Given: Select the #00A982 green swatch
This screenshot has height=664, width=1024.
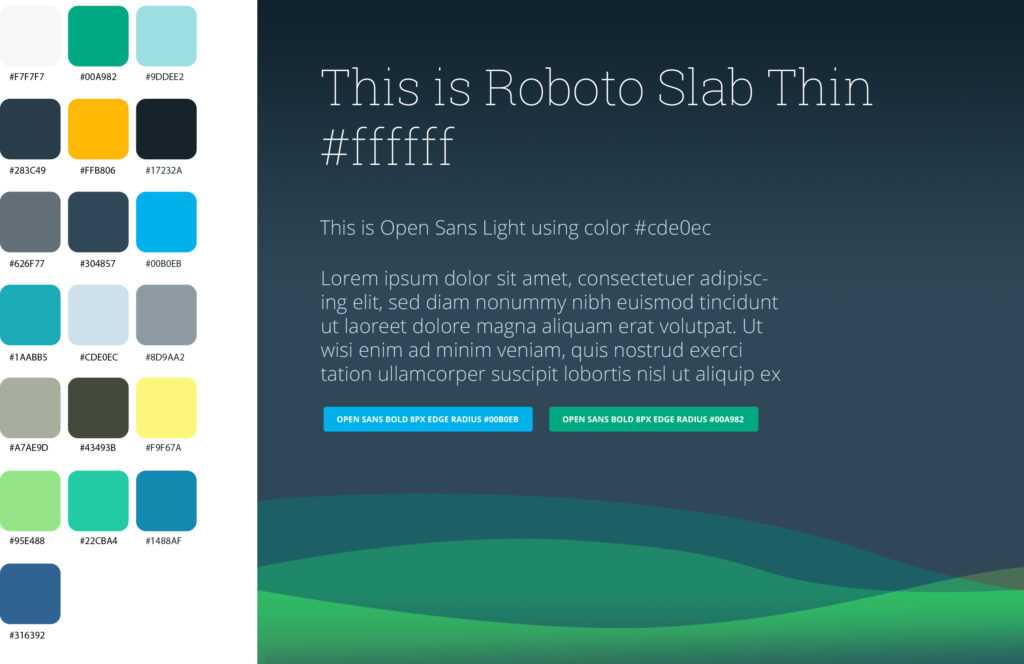Looking at the screenshot, I should coord(98,36).
